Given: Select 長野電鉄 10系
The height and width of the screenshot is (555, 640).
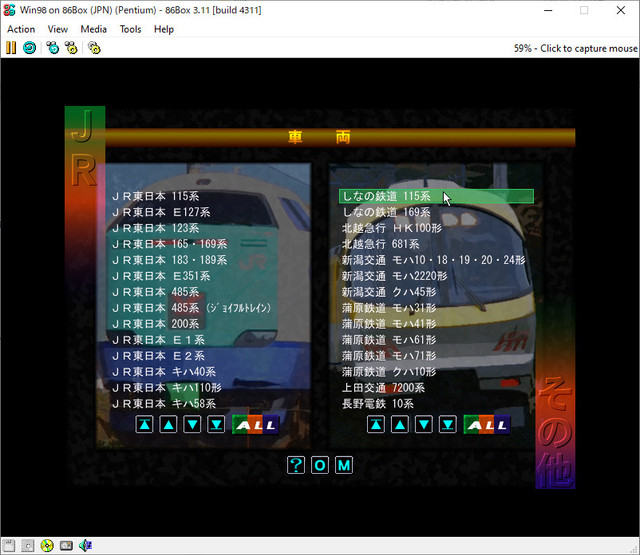Looking at the screenshot, I should coord(378,404).
